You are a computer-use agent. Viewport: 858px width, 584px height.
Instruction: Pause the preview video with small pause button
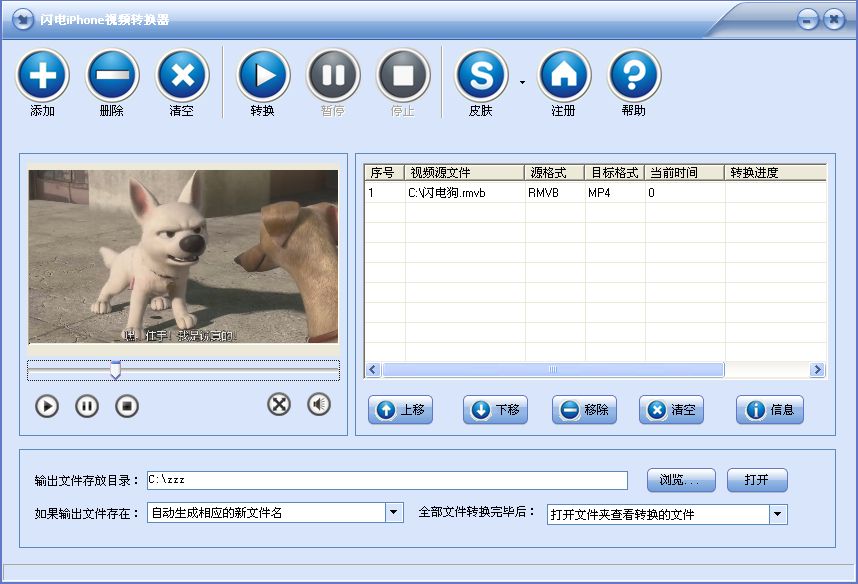[x=87, y=406]
